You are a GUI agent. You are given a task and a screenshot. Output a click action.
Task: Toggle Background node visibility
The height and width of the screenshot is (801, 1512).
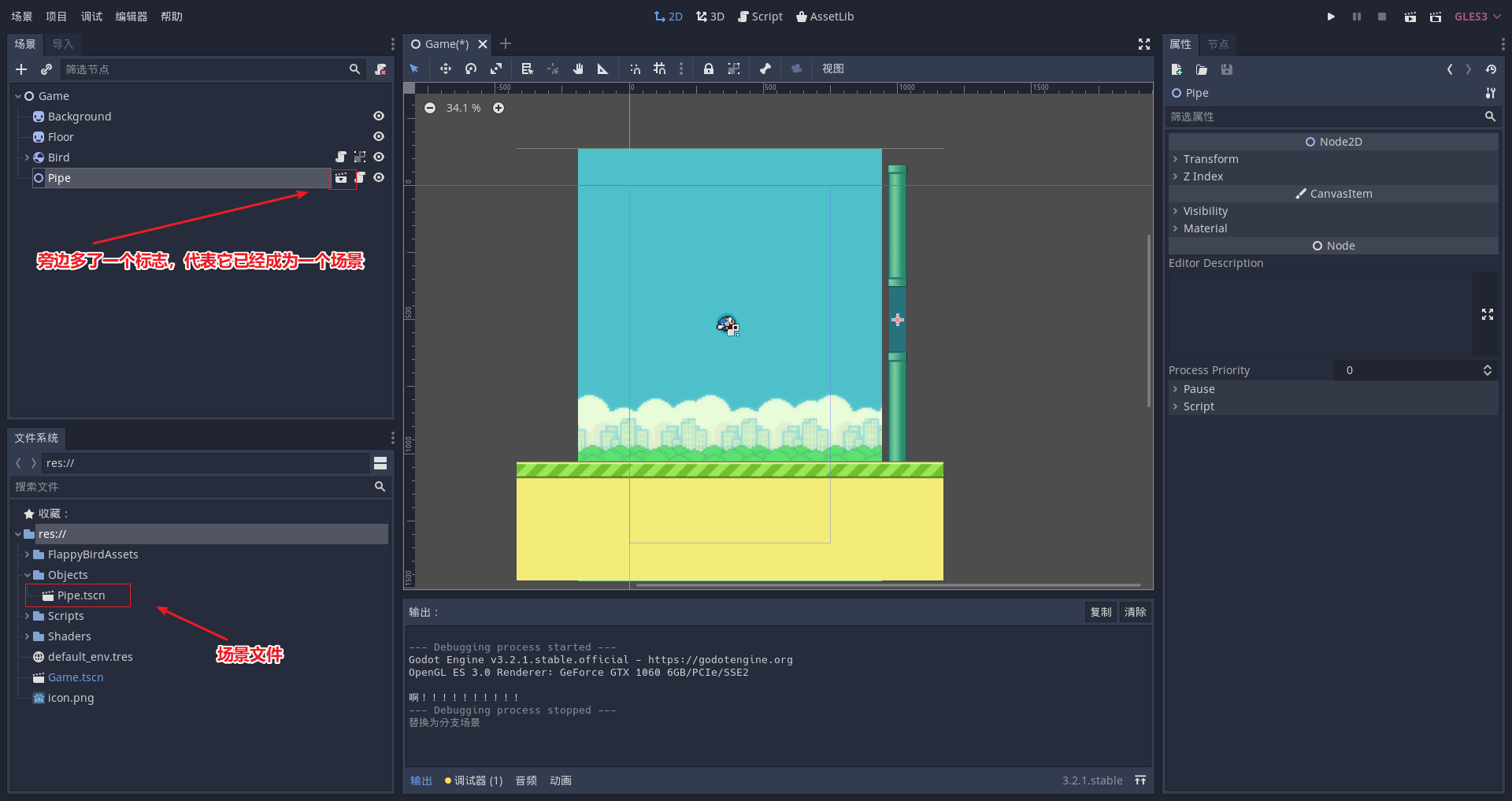(379, 117)
